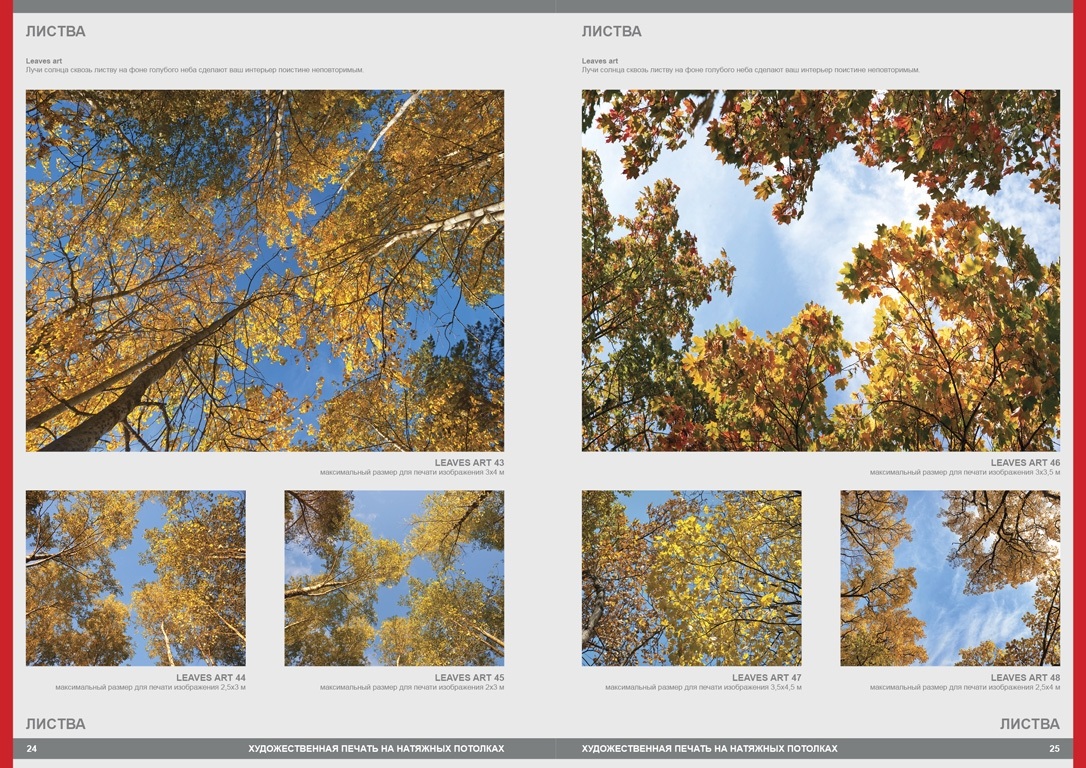This screenshot has height=768, width=1086.
Task: Click the LEAVES ART 44 caption label
Action: [211, 678]
